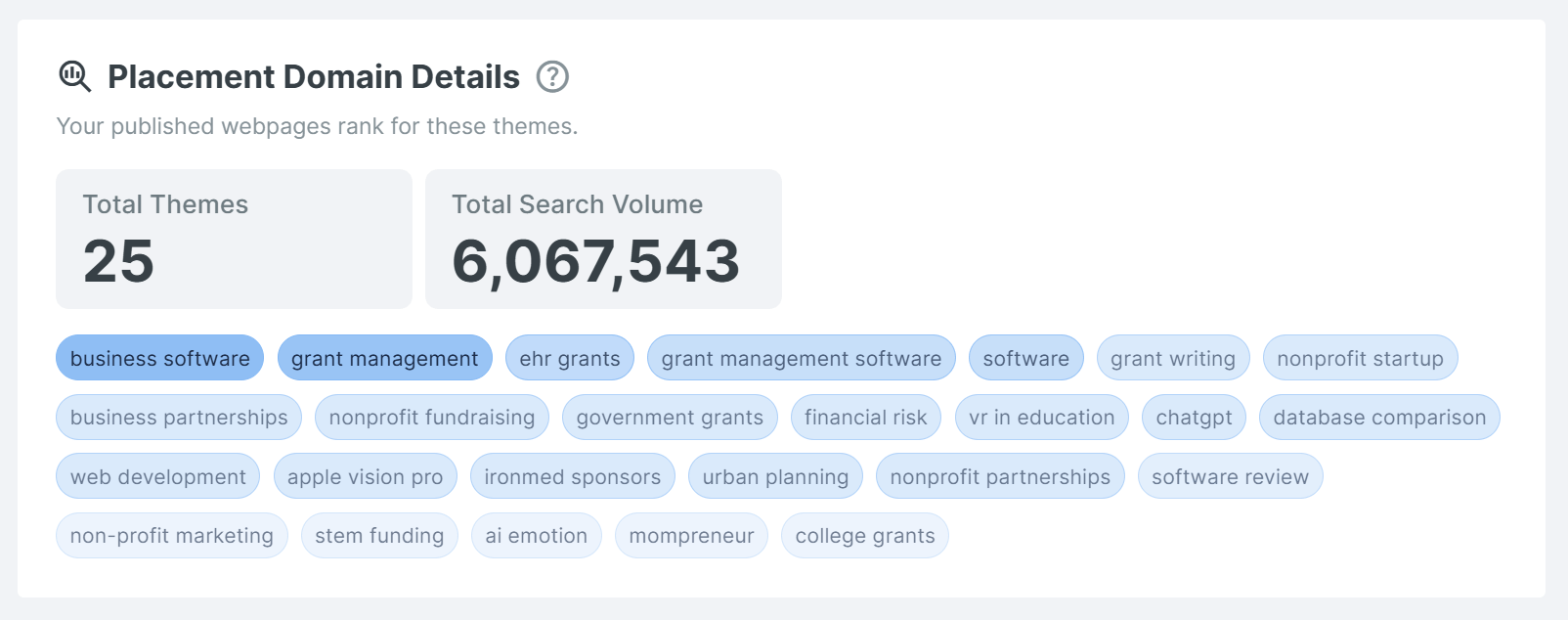This screenshot has height=620, width=1568.
Task: Choose the "grant writing" theme pill
Action: click(1172, 359)
